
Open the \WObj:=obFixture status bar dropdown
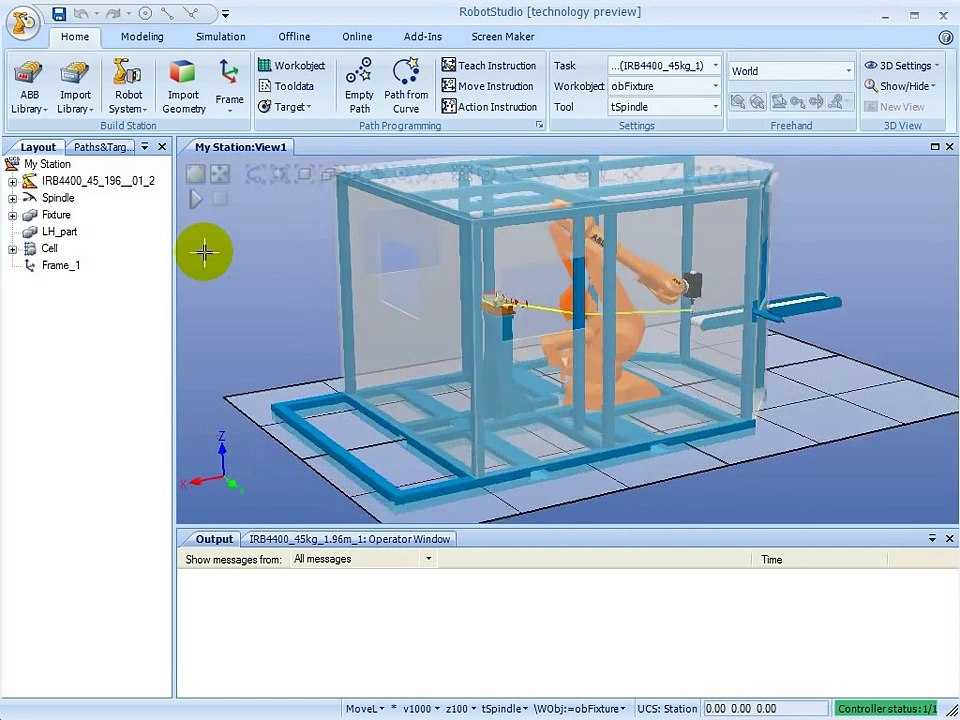(x=580, y=708)
